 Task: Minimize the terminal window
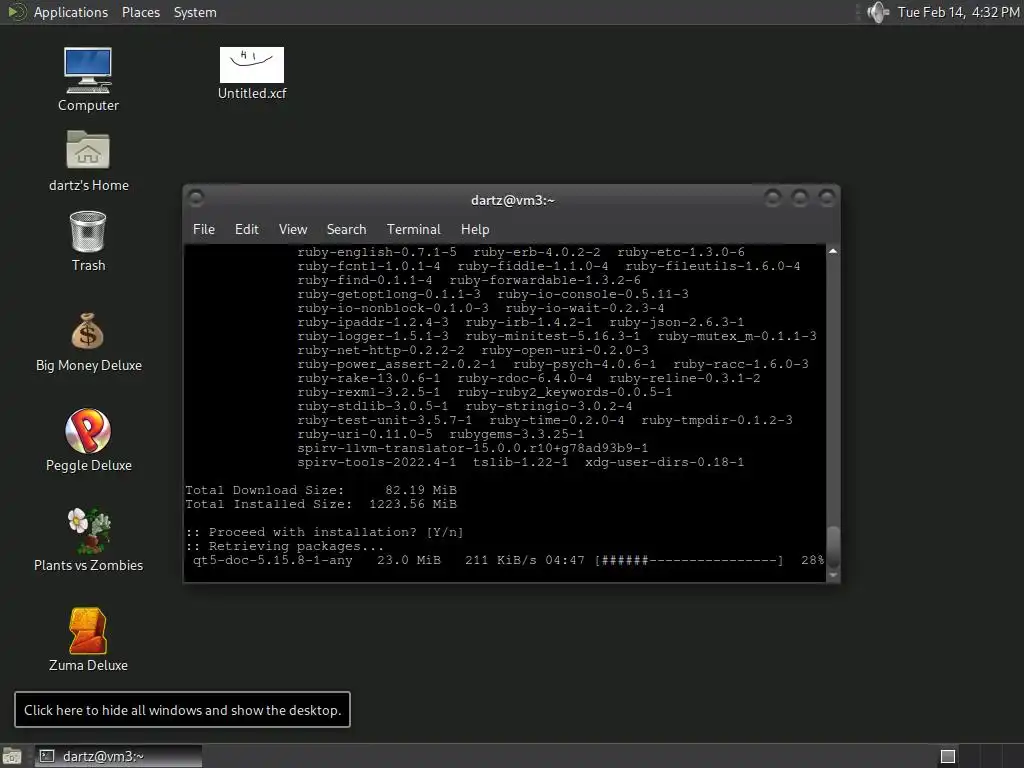tap(773, 198)
